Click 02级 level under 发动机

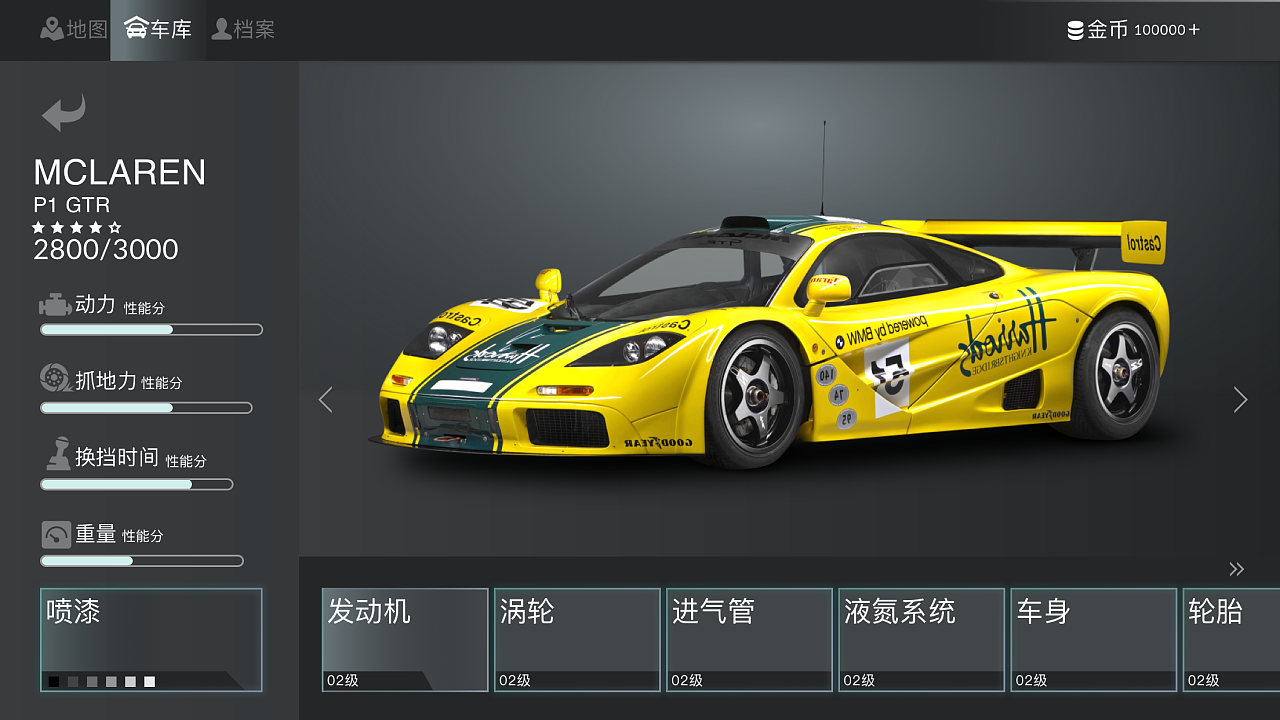pyautogui.click(x=343, y=680)
